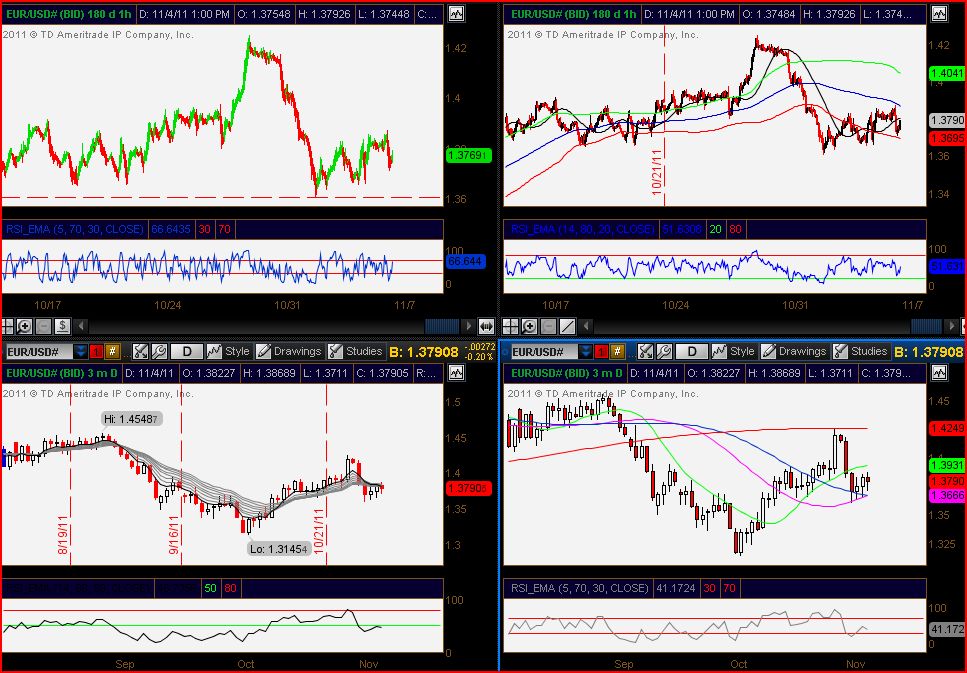Click the share chart icon in bottom-right chart bar
967x673 pixels.
tap(645, 352)
